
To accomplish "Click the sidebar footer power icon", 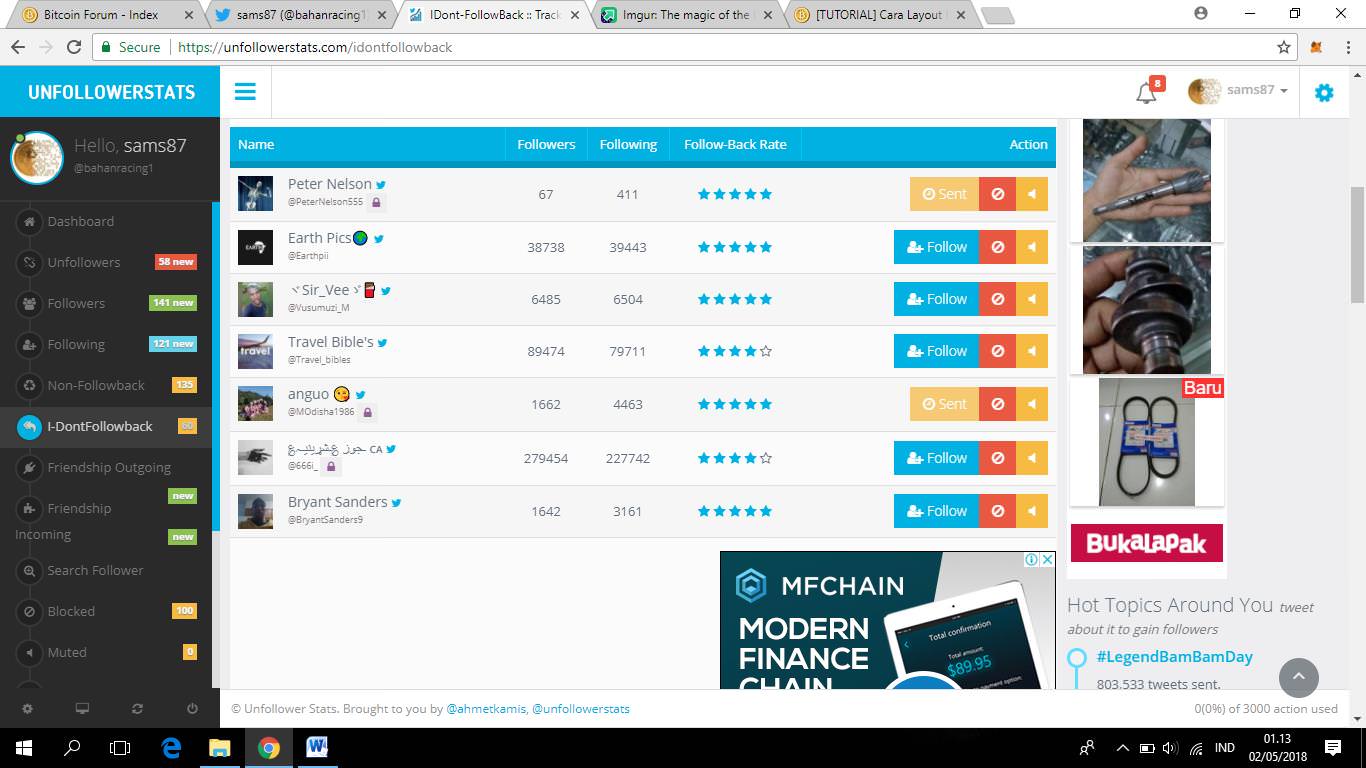I will pos(192,708).
